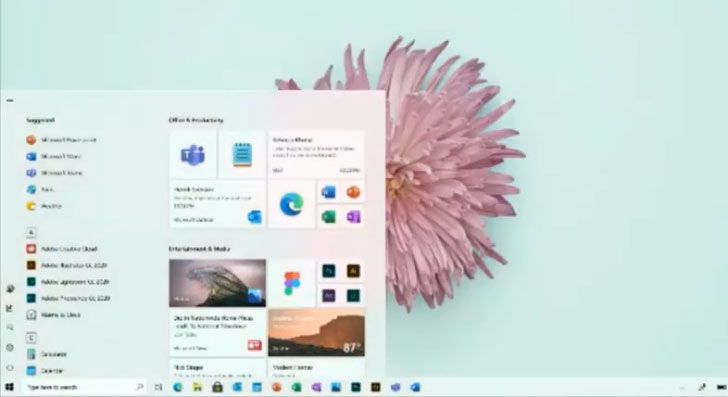Jump to the letter A section header
The image size is (728, 397).
click(31, 232)
